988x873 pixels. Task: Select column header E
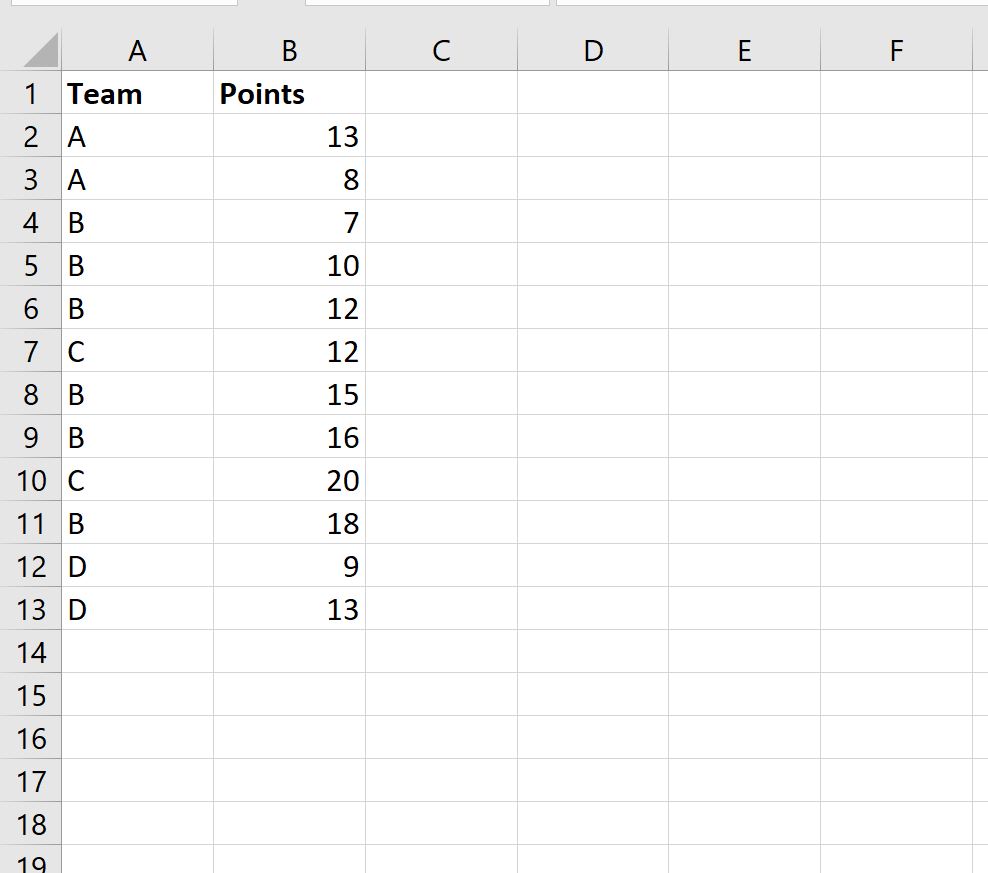click(x=744, y=49)
